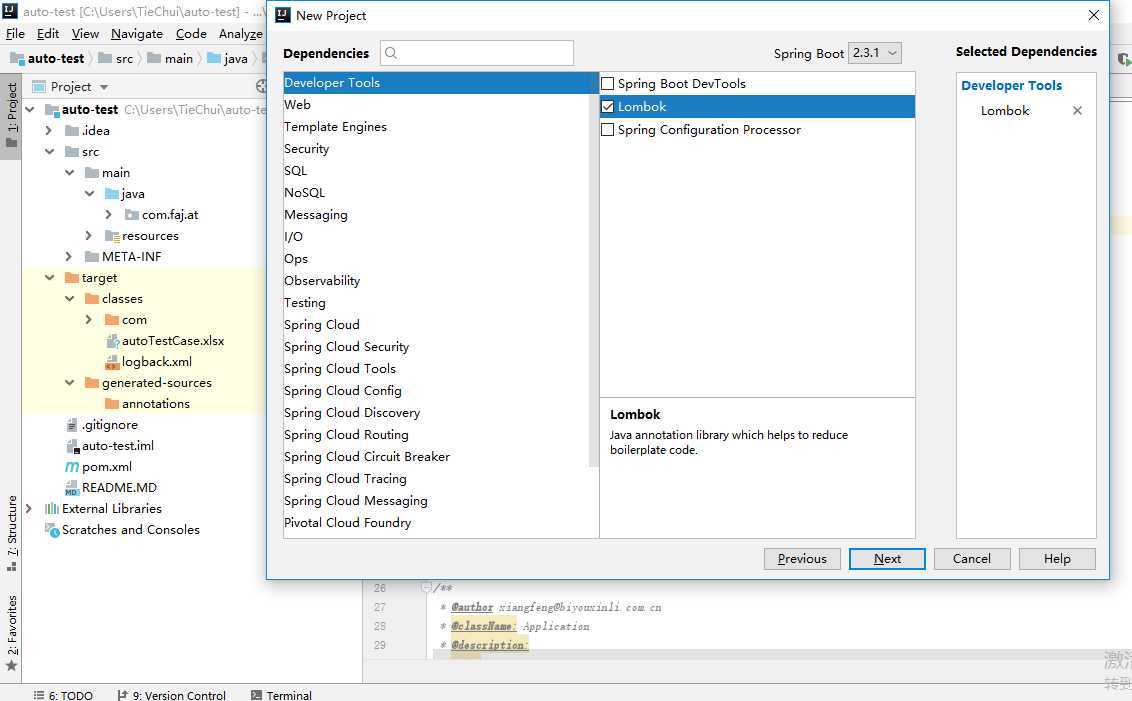Expand External Libraries node
The image size is (1132, 701).
[29, 508]
